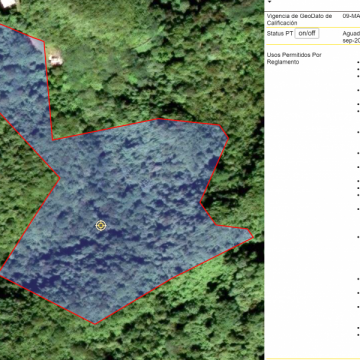
Task: Select the Vigencia de GeoDato de Calificación label
Action: point(299,19)
